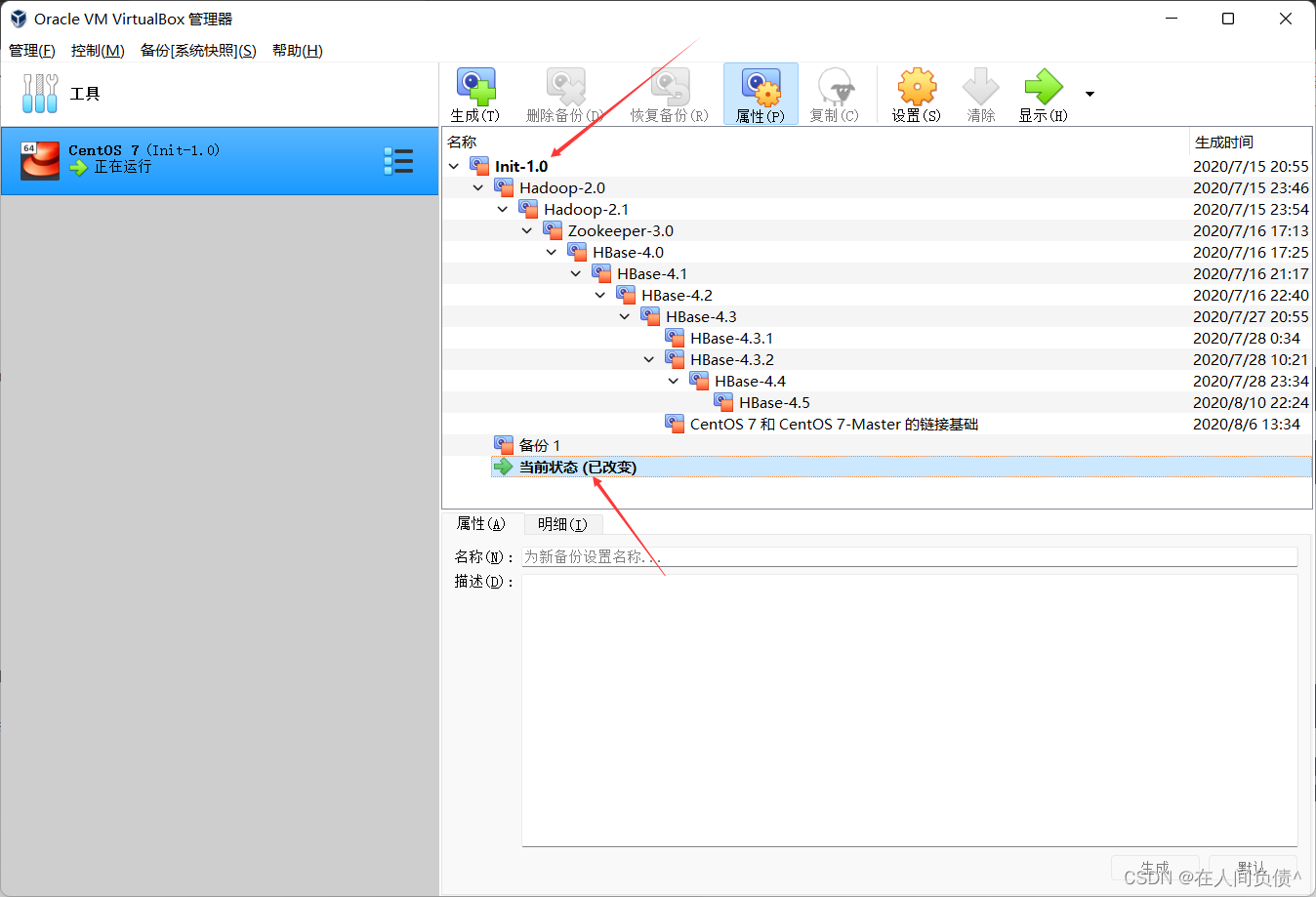The width and height of the screenshot is (1316, 897).
Task: Collapse the HBase-4.1 snapshot node
Action: pos(576,273)
